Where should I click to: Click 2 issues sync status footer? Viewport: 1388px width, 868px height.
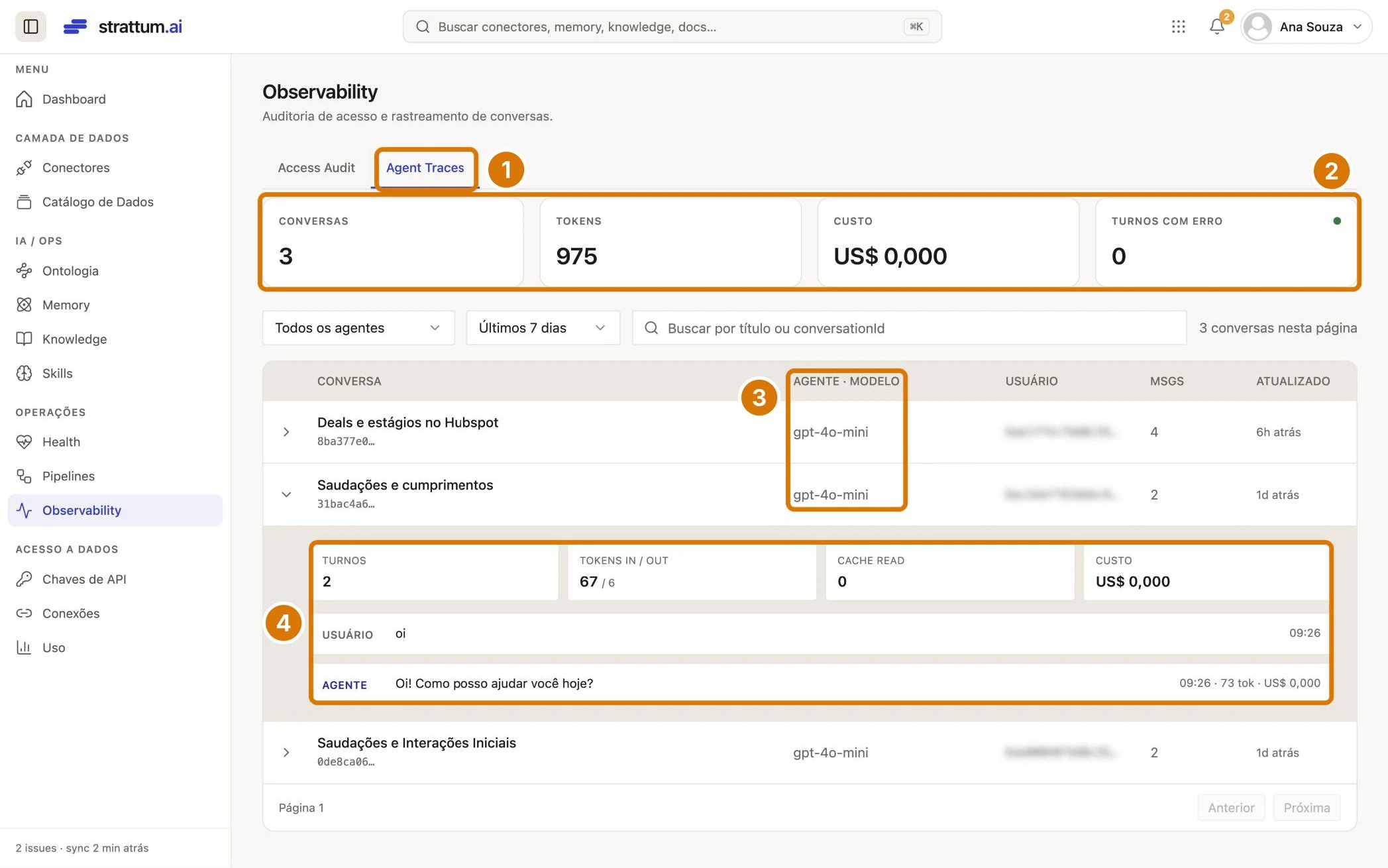click(82, 848)
